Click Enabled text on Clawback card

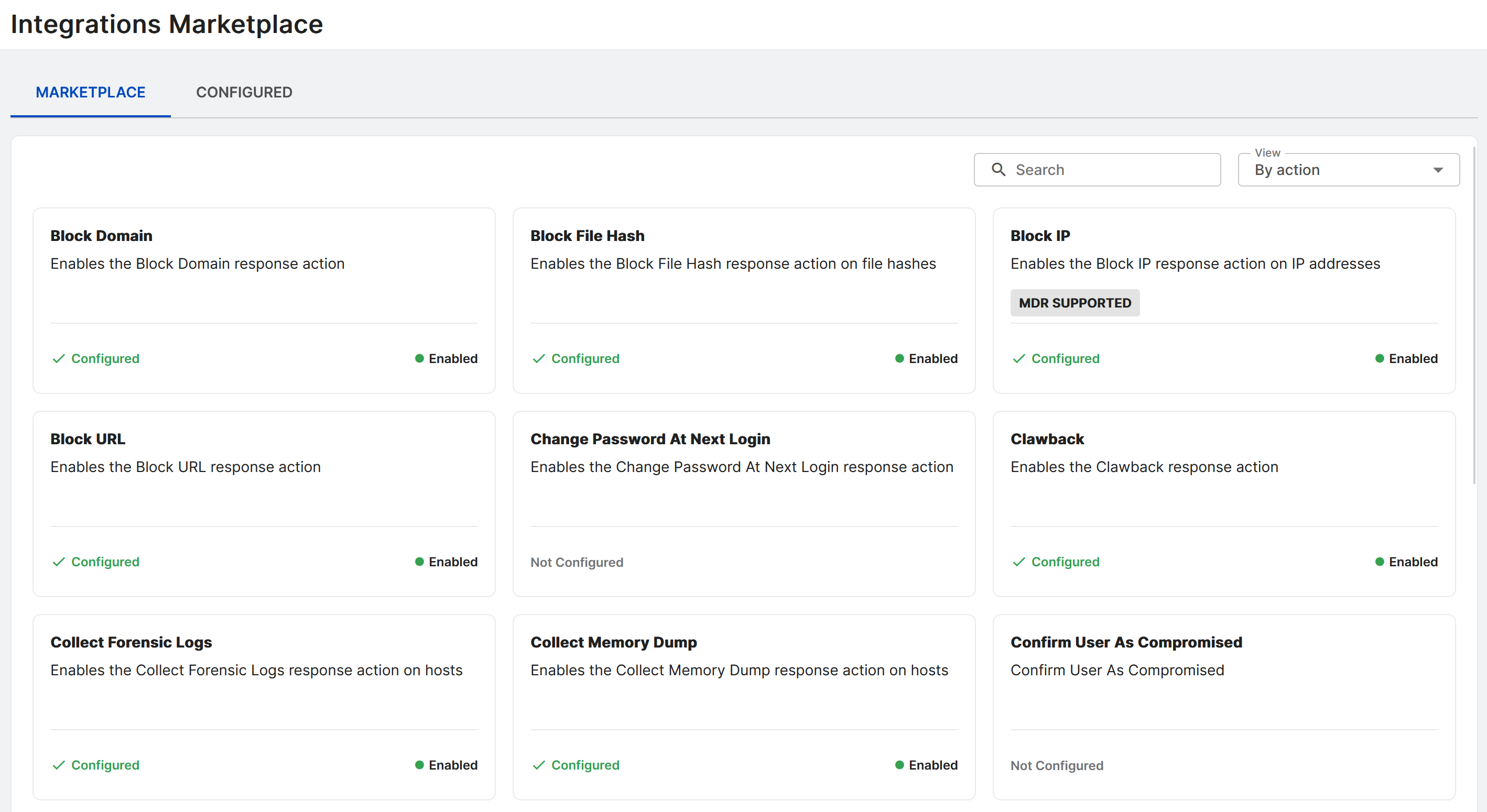click(x=1413, y=562)
